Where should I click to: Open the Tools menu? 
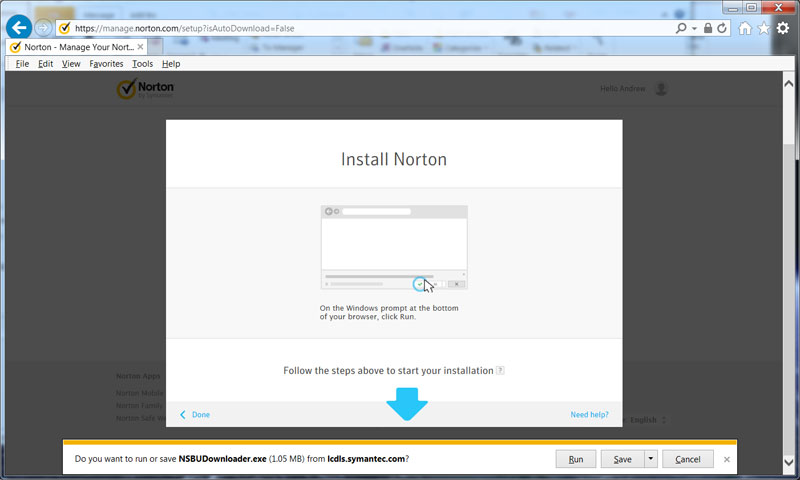click(142, 64)
